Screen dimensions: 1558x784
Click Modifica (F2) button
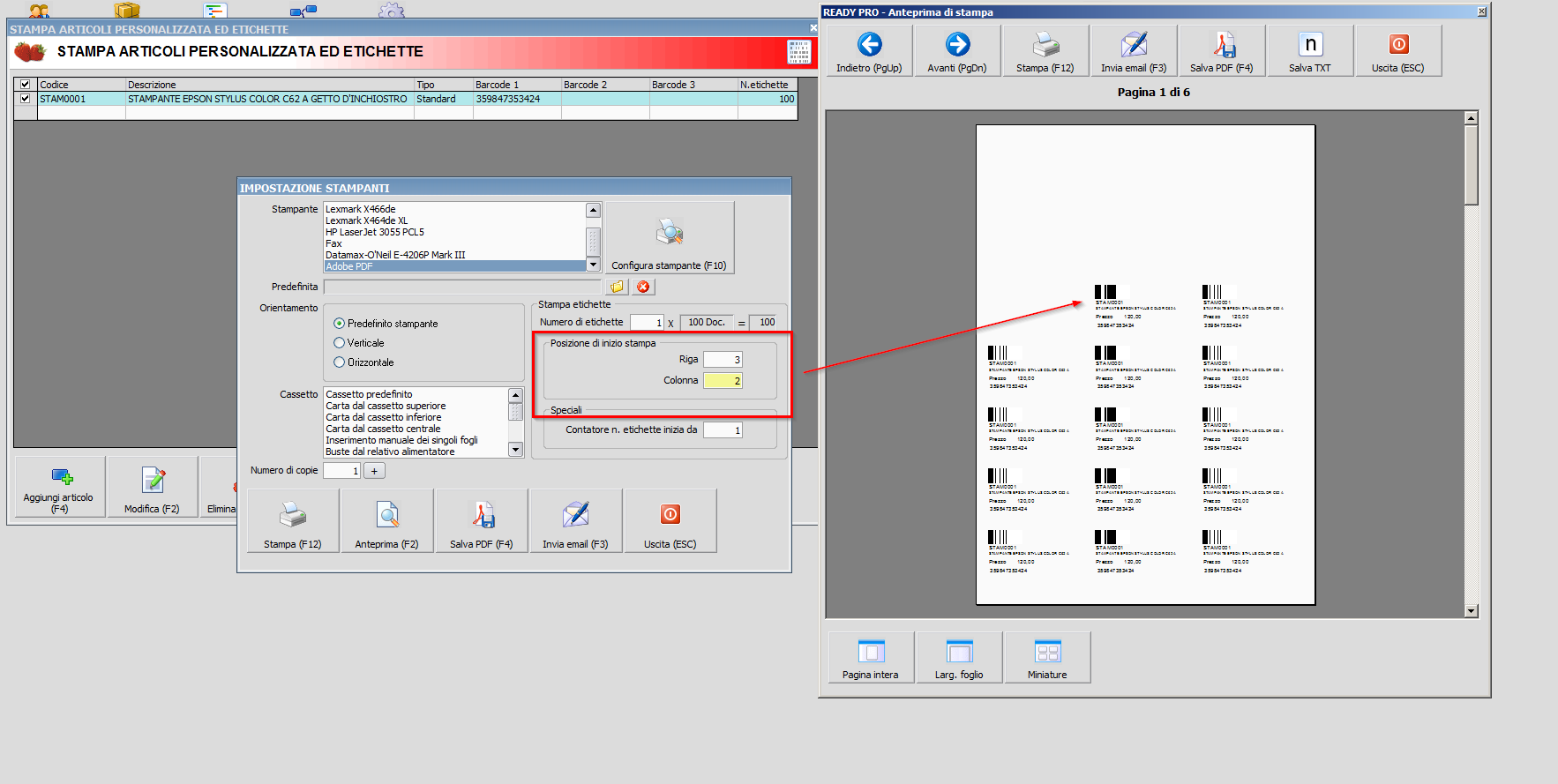click(x=152, y=486)
